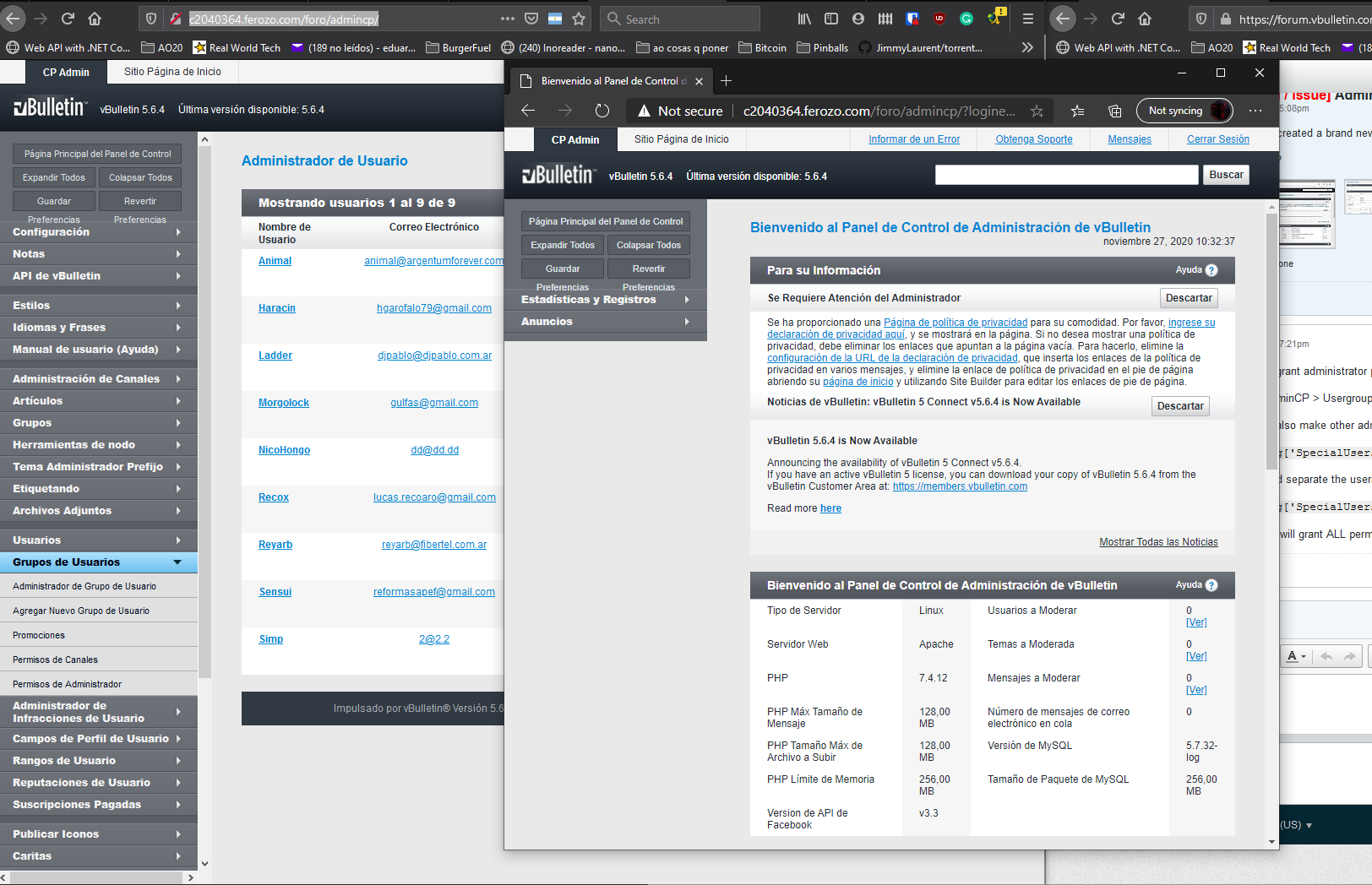
Task: Open the insecure lock icon on ferozo.com in Firefox
Action: pos(176,19)
